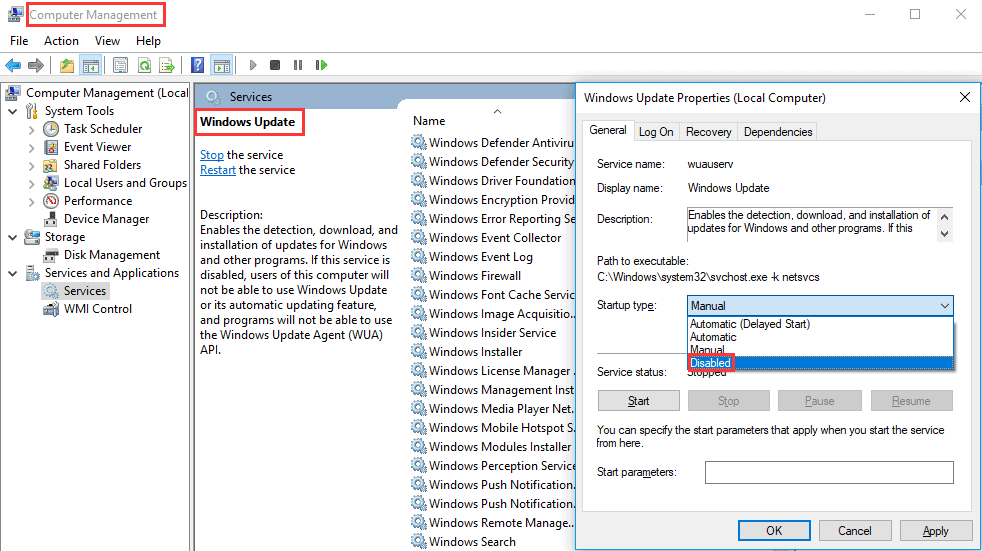The width and height of the screenshot is (982, 551).
Task: Toggle the Show/Hide Console Tree icon
Action: click(91, 65)
